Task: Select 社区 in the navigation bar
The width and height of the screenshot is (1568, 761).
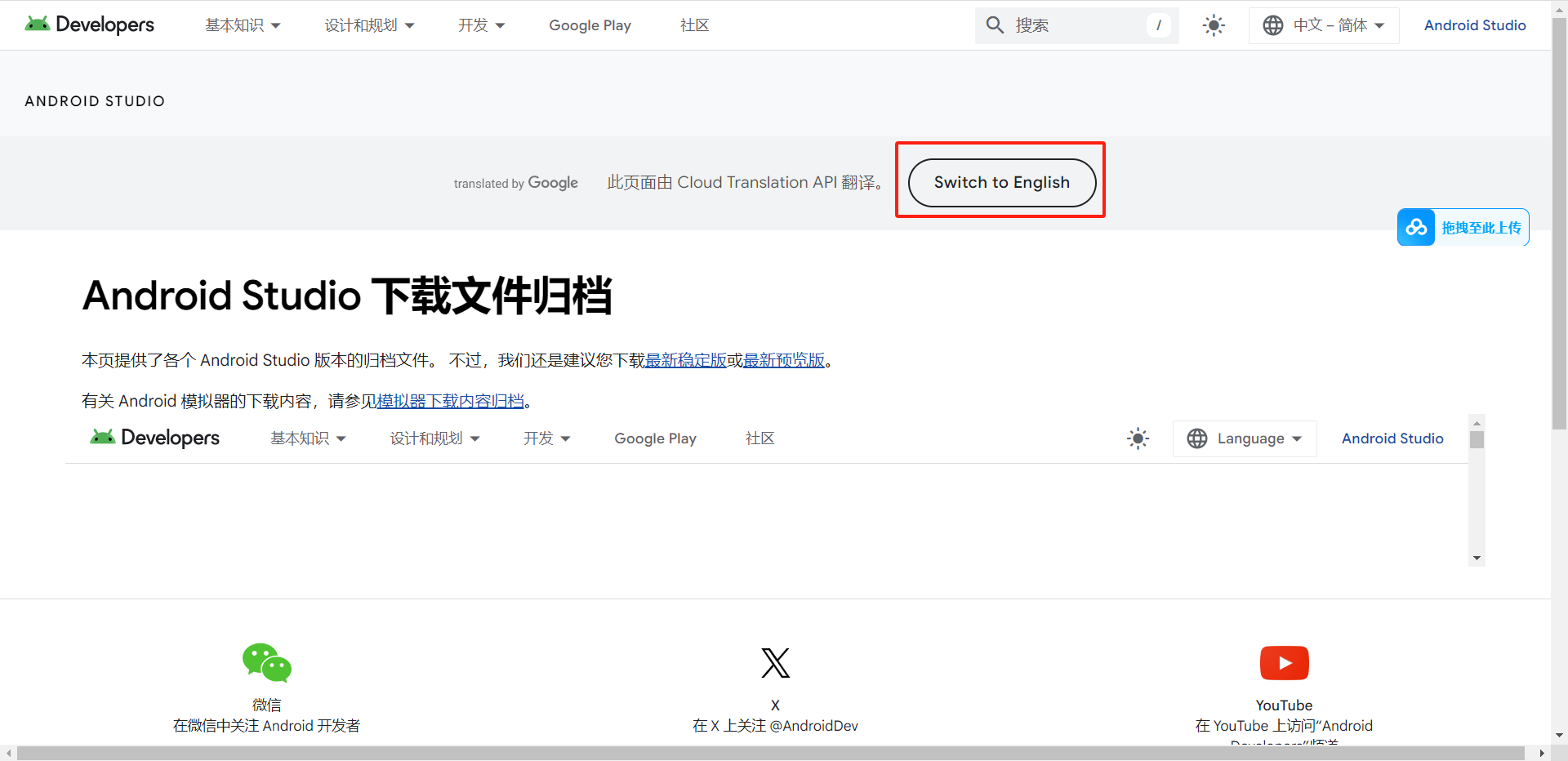Action: (x=694, y=25)
